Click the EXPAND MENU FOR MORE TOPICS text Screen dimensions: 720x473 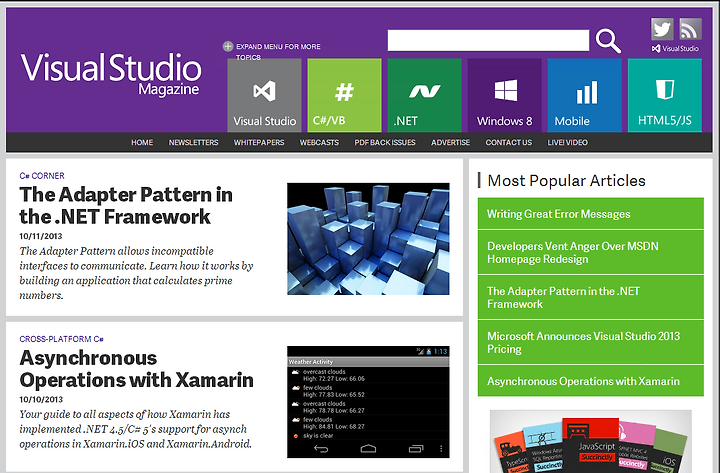(278, 52)
